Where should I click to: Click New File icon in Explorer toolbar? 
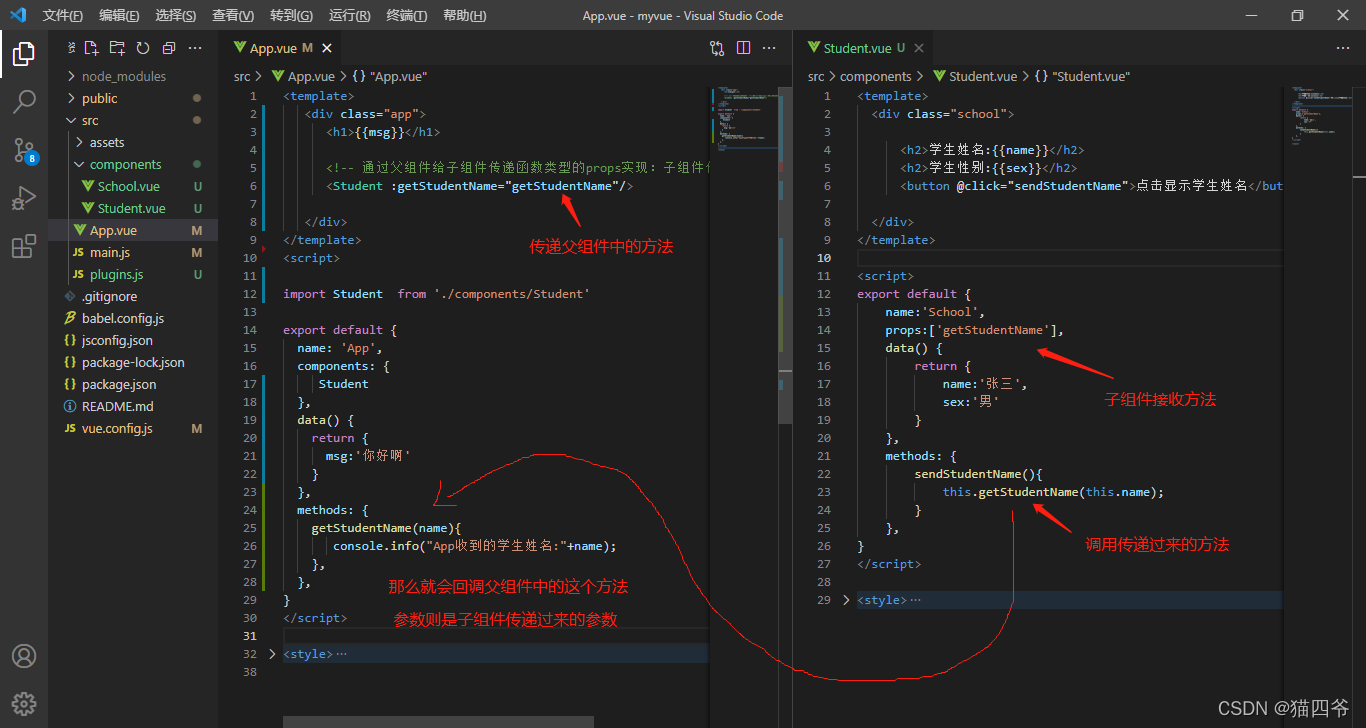92,48
